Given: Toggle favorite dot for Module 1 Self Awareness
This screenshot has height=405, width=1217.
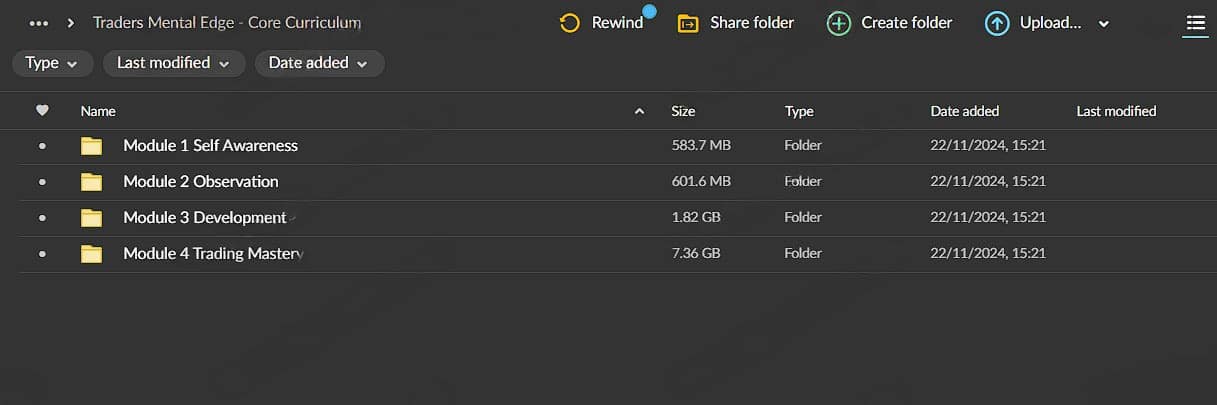Looking at the screenshot, I should coord(42,146).
